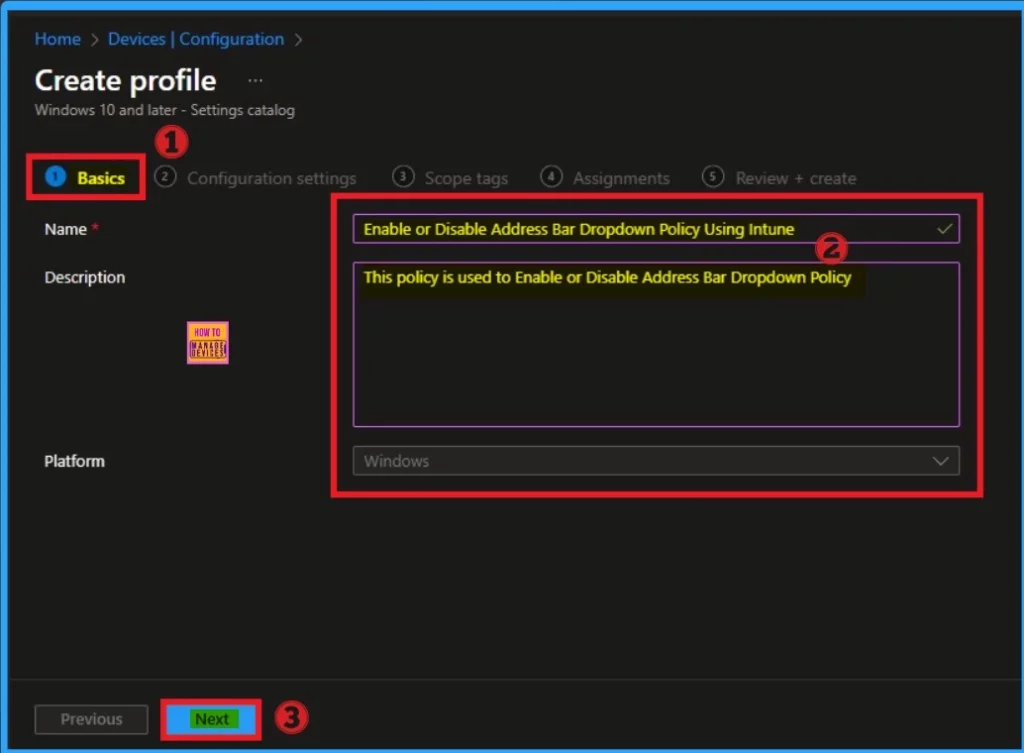Expand the Platform dropdown showing Windows
The width and height of the screenshot is (1024, 753).
click(656, 461)
